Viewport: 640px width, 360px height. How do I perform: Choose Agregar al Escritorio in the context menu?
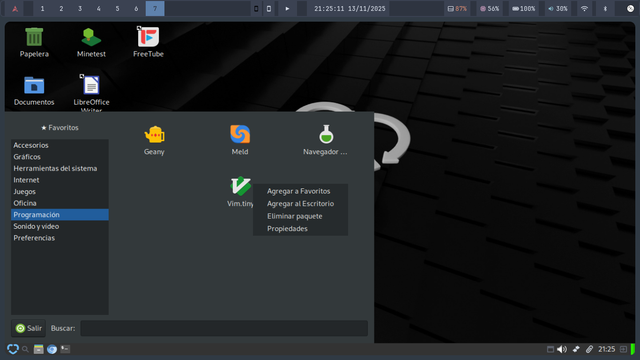[x=300, y=204]
